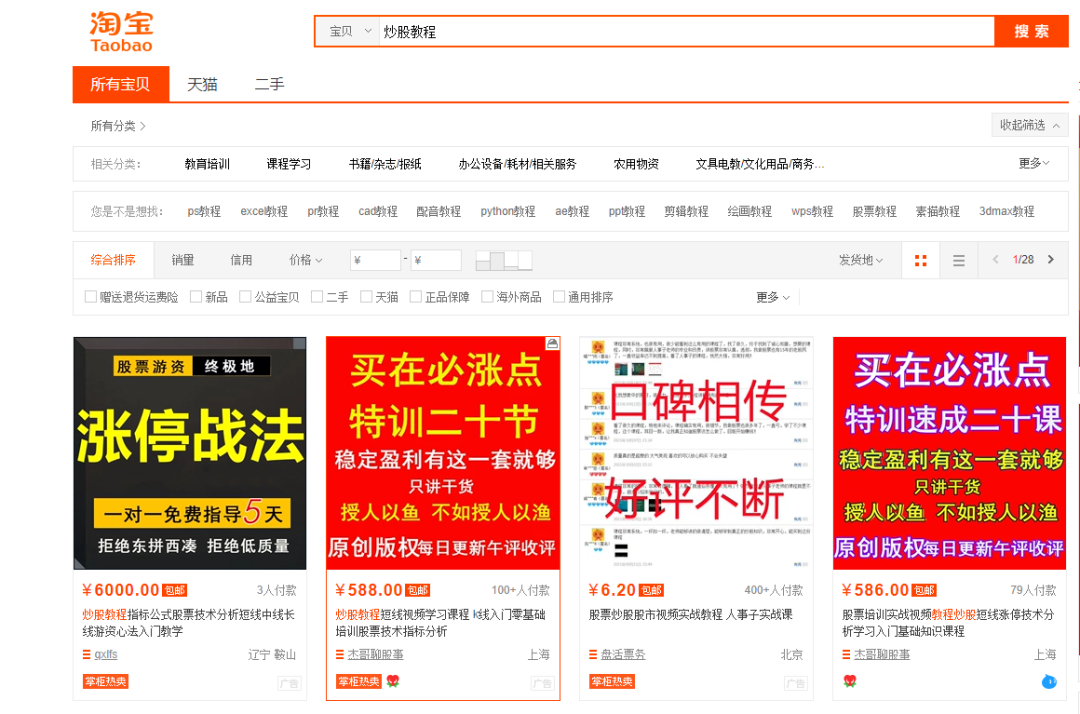Image resolution: width=1080 pixels, height=714 pixels.
Task: Expand the 发货地 location dropdown
Action: tap(860, 260)
